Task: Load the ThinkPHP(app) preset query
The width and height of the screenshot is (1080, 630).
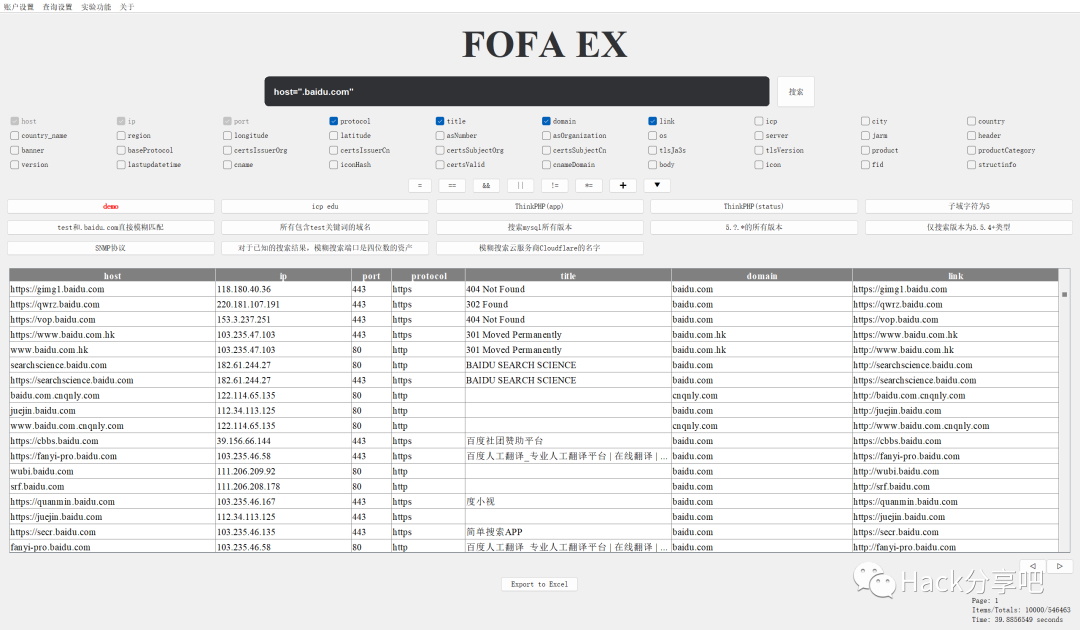Action: (539, 207)
